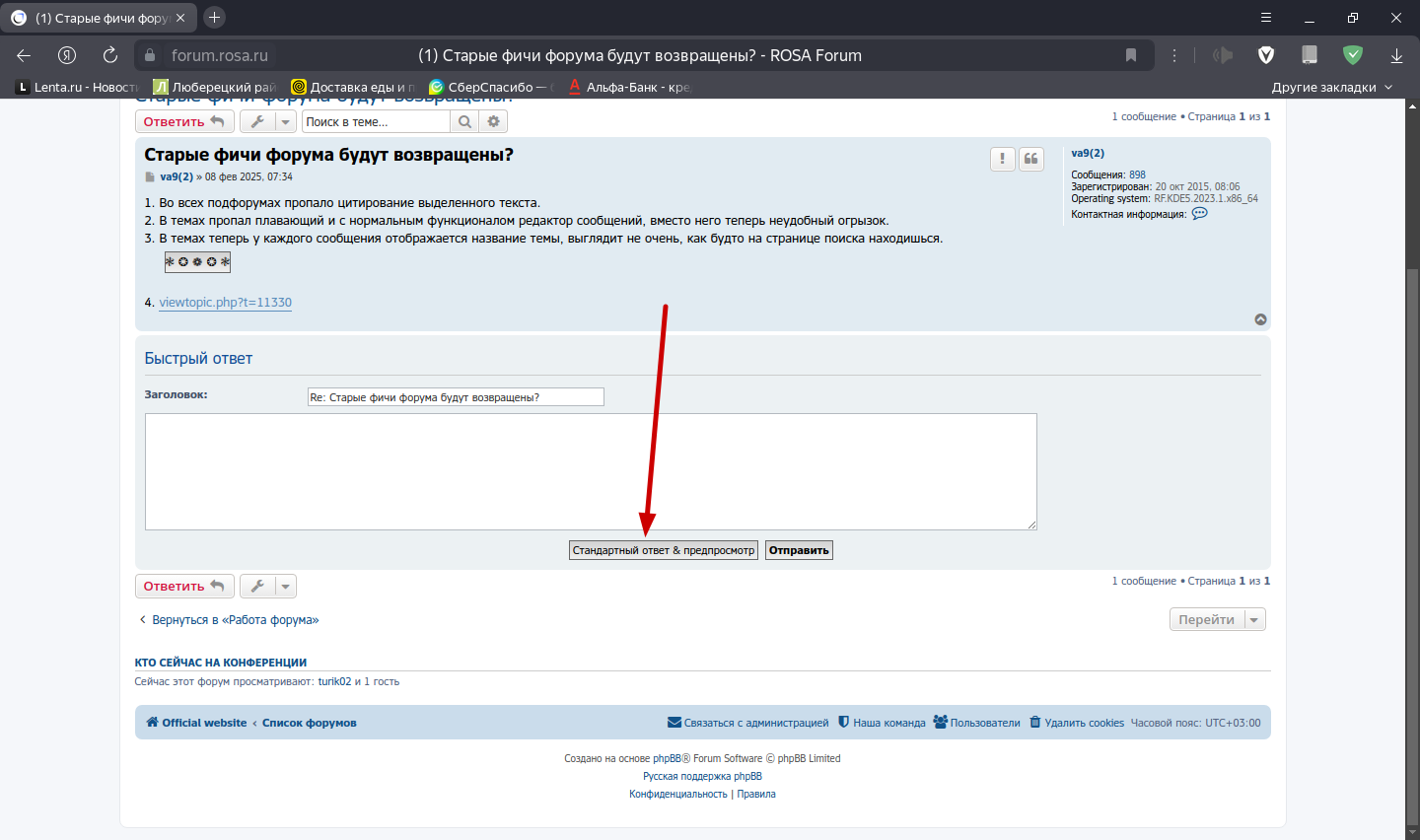Switch to the Старые фичи форума browser tab
1420x840 pixels.
[99, 18]
